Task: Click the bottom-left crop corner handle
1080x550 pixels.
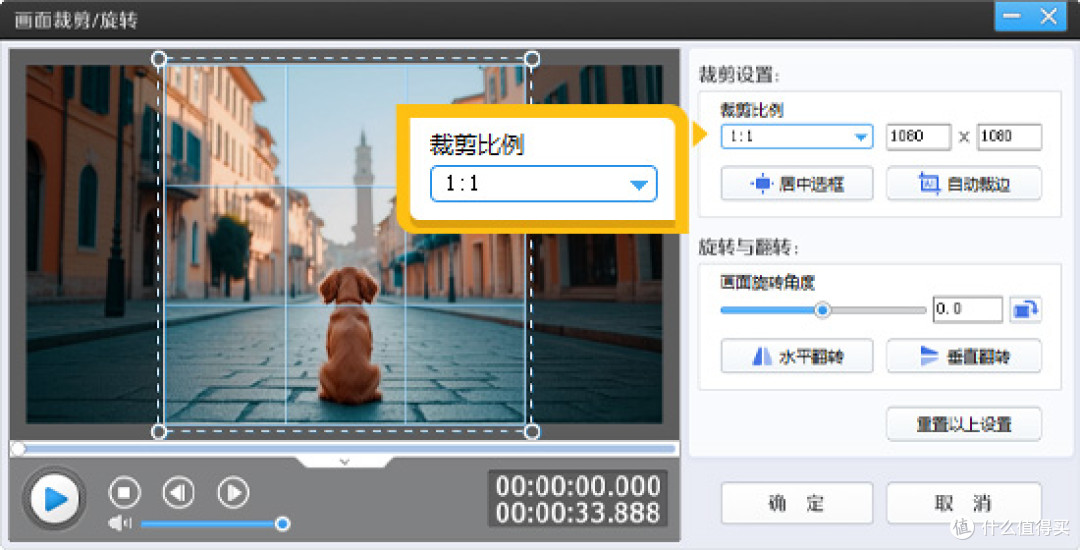Action: pos(158,432)
